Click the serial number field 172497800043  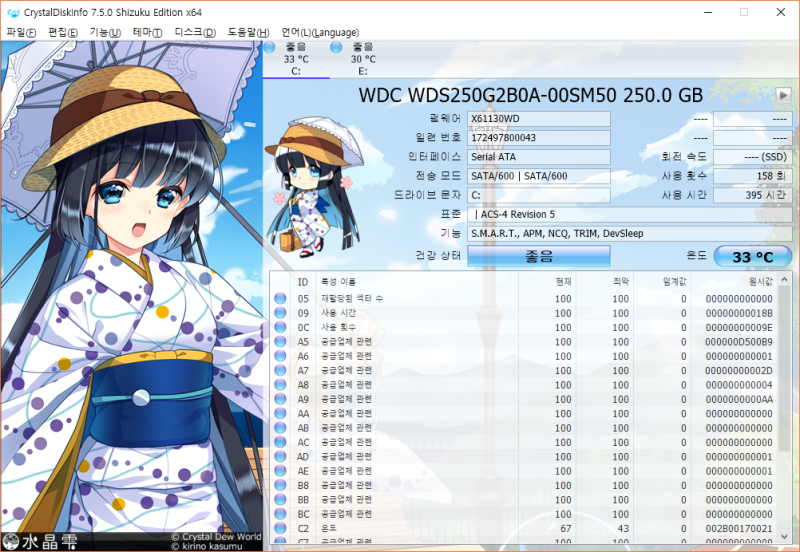539,138
